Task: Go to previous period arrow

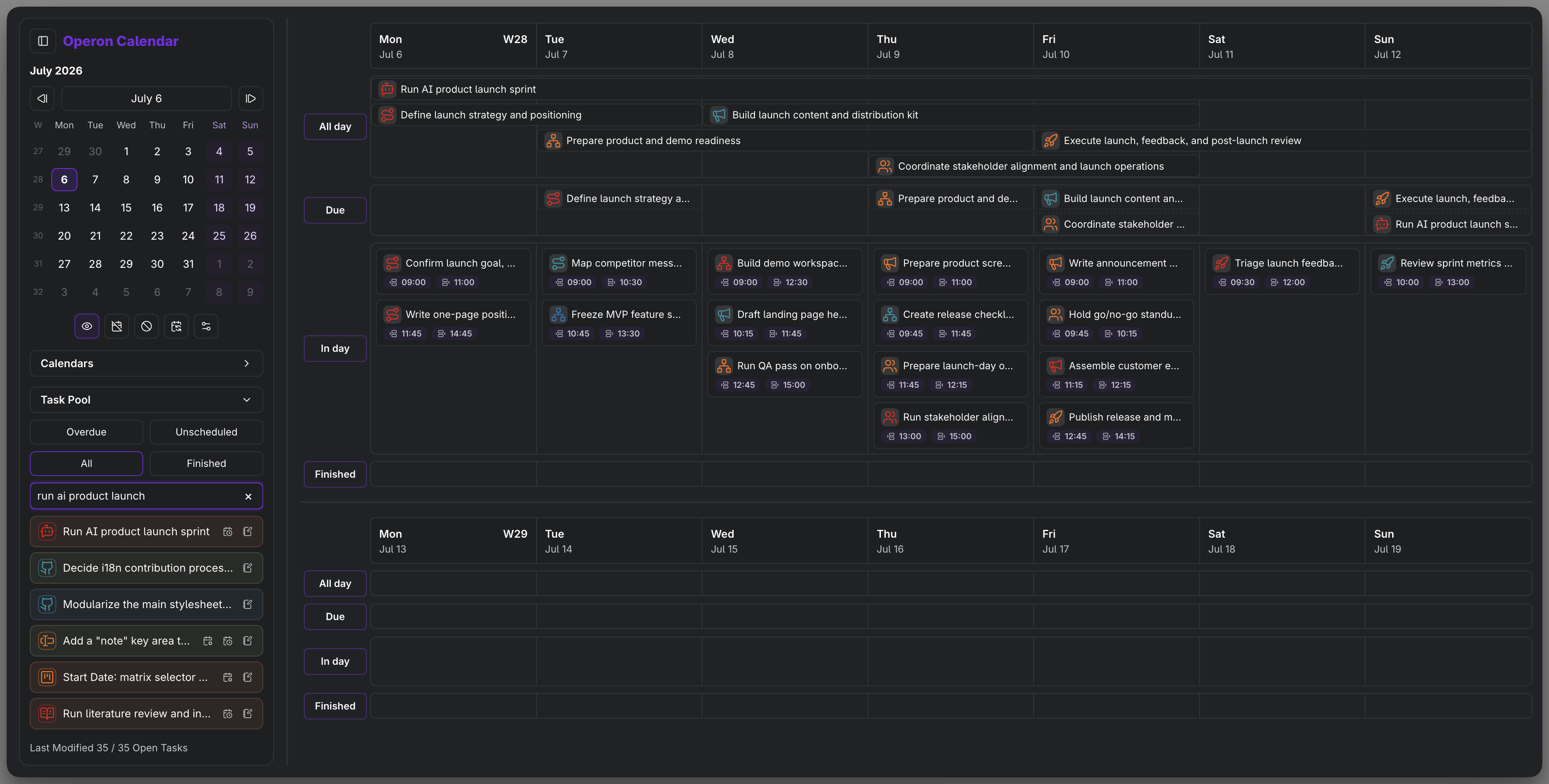Action: (x=43, y=99)
